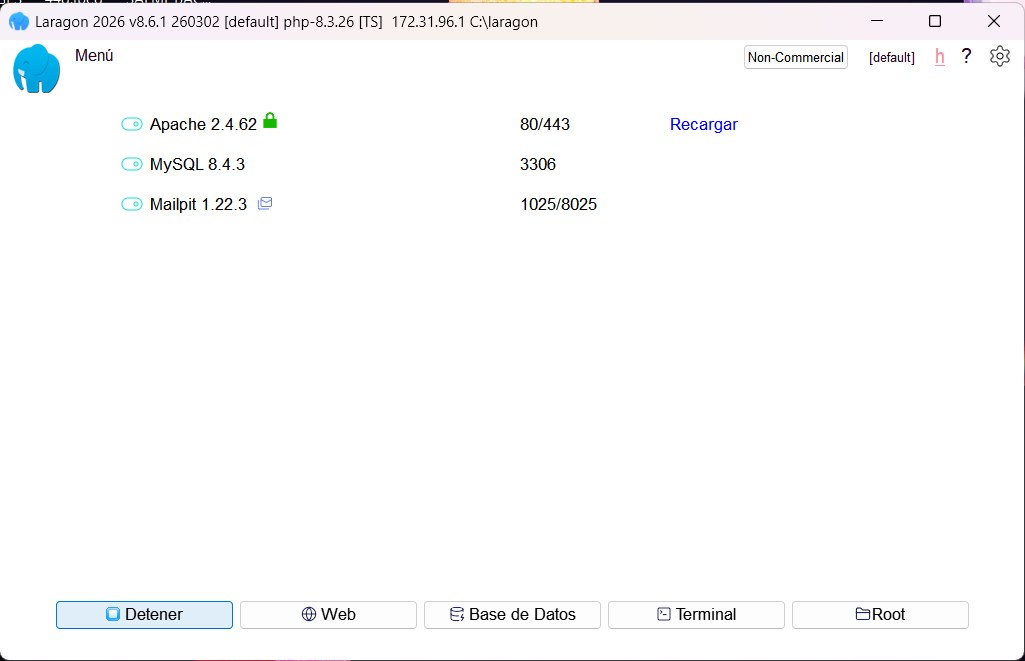Click the Laragon elephant logo
This screenshot has width=1025, height=661.
tap(37, 69)
